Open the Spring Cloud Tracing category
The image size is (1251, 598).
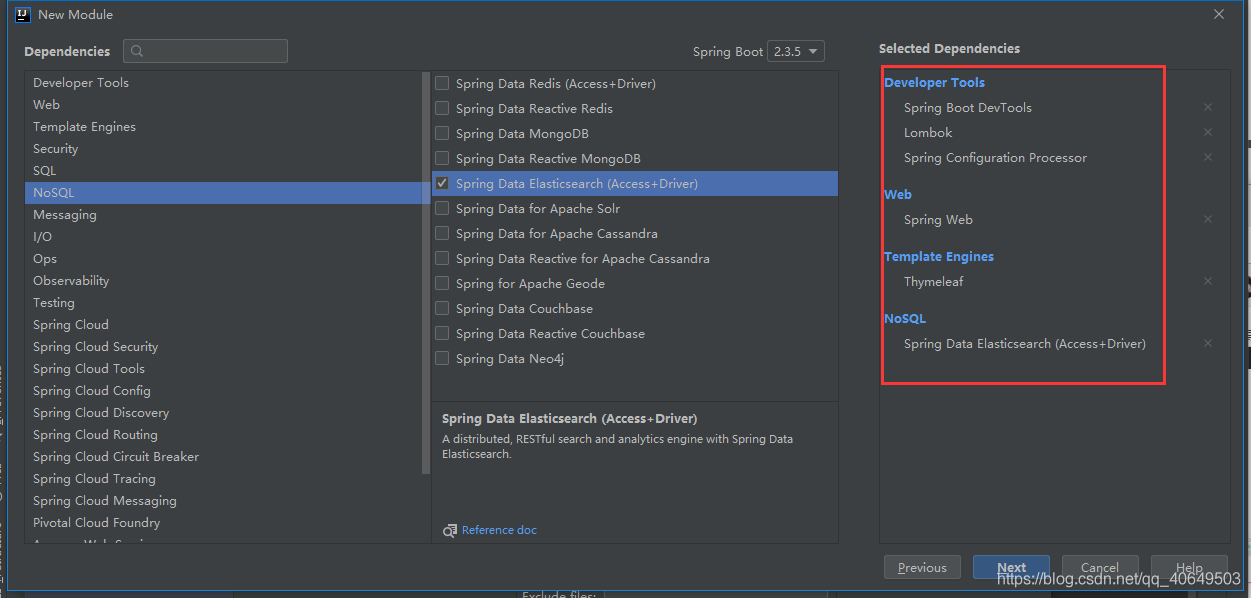coord(224,478)
